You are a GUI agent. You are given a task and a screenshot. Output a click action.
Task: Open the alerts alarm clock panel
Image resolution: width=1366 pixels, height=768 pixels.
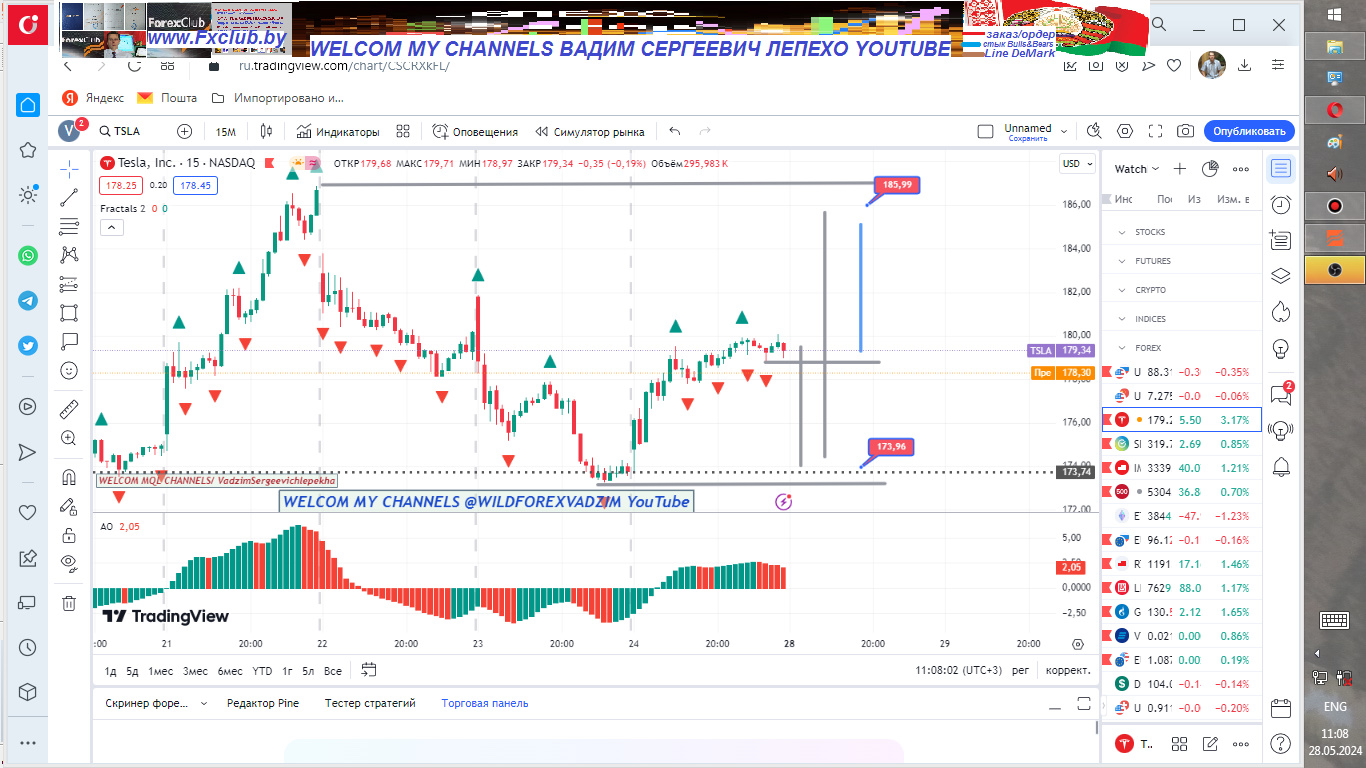point(1281,204)
